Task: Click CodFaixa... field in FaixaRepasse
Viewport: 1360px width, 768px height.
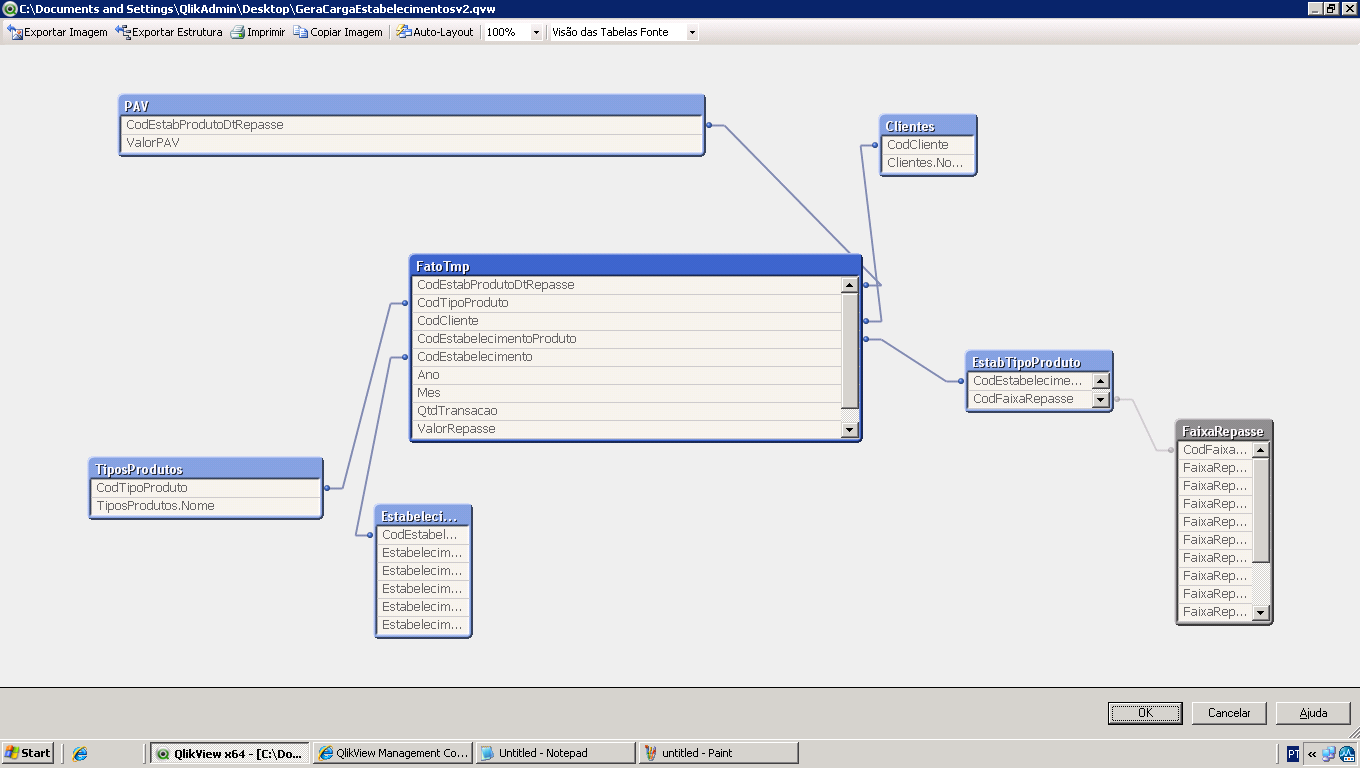Action: tap(1215, 450)
